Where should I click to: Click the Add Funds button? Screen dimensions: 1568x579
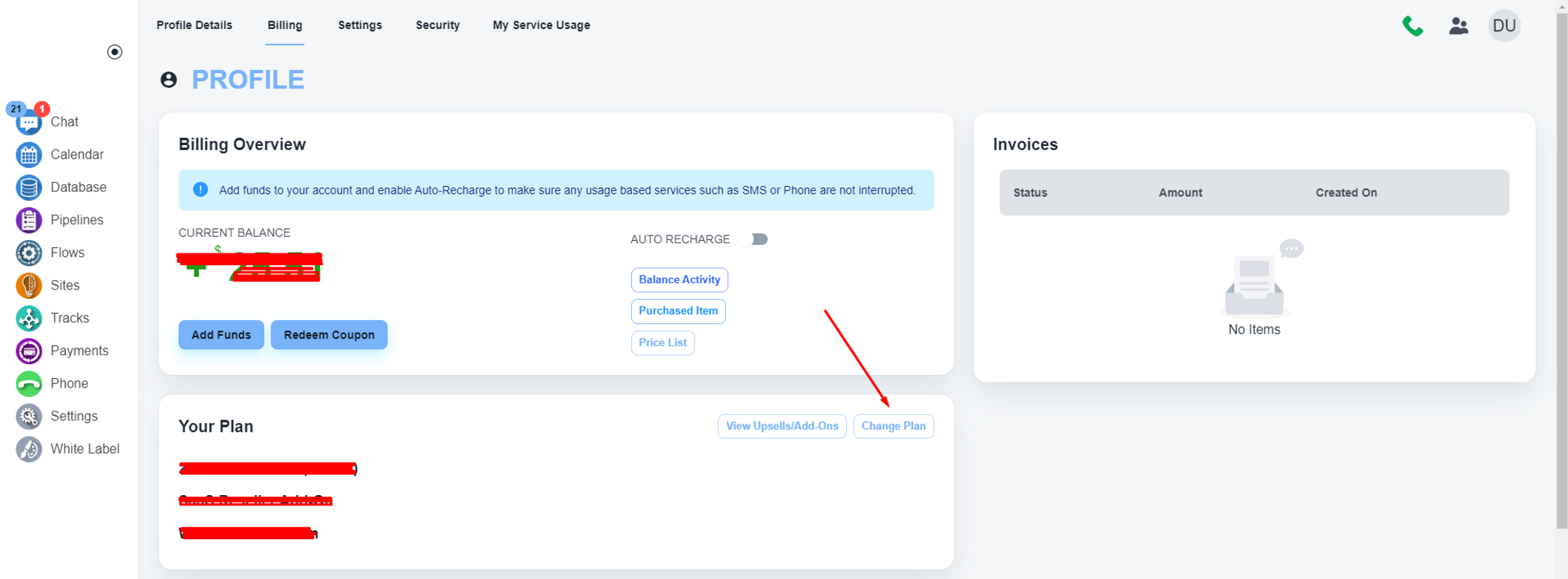(221, 335)
